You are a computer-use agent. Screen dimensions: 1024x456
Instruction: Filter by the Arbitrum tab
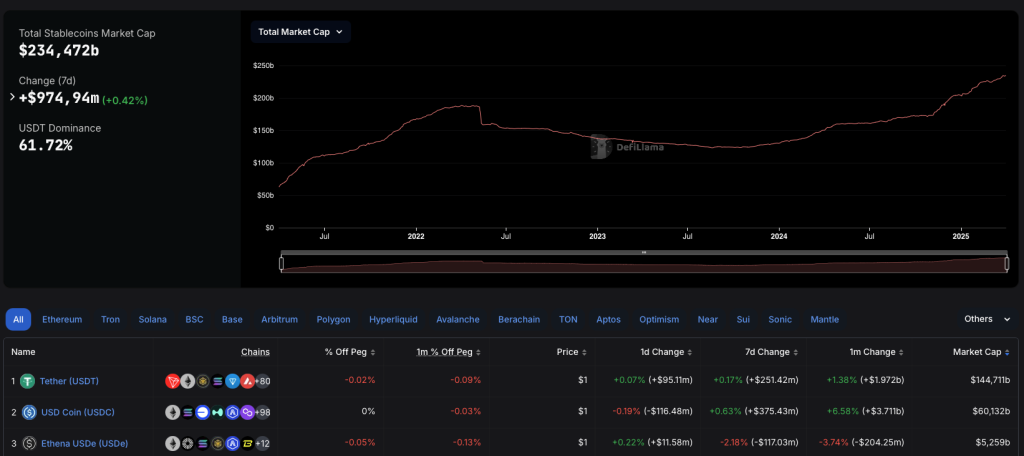[280, 319]
